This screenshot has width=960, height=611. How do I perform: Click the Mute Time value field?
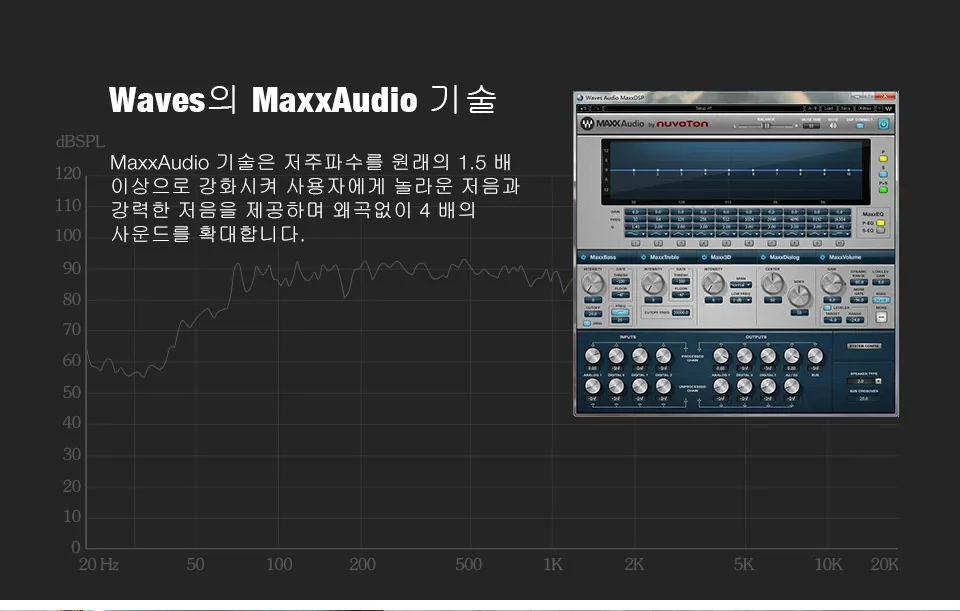[811, 126]
